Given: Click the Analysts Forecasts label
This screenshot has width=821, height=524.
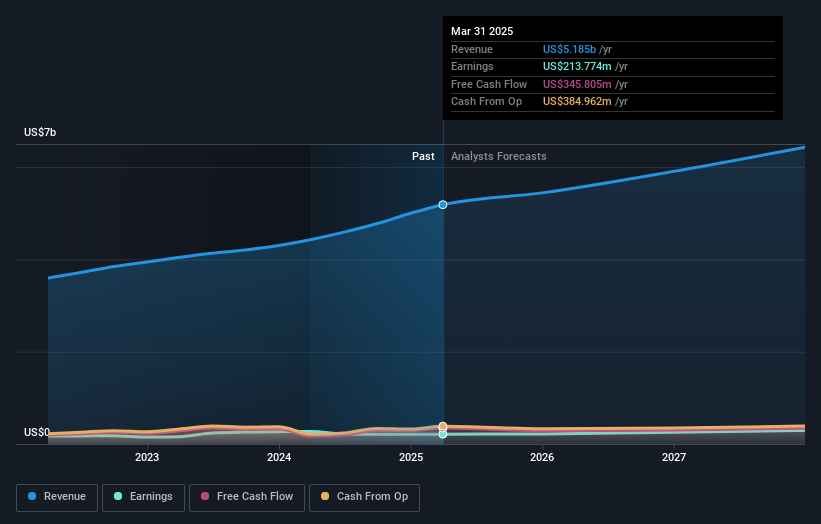Looking at the screenshot, I should click(498, 156).
